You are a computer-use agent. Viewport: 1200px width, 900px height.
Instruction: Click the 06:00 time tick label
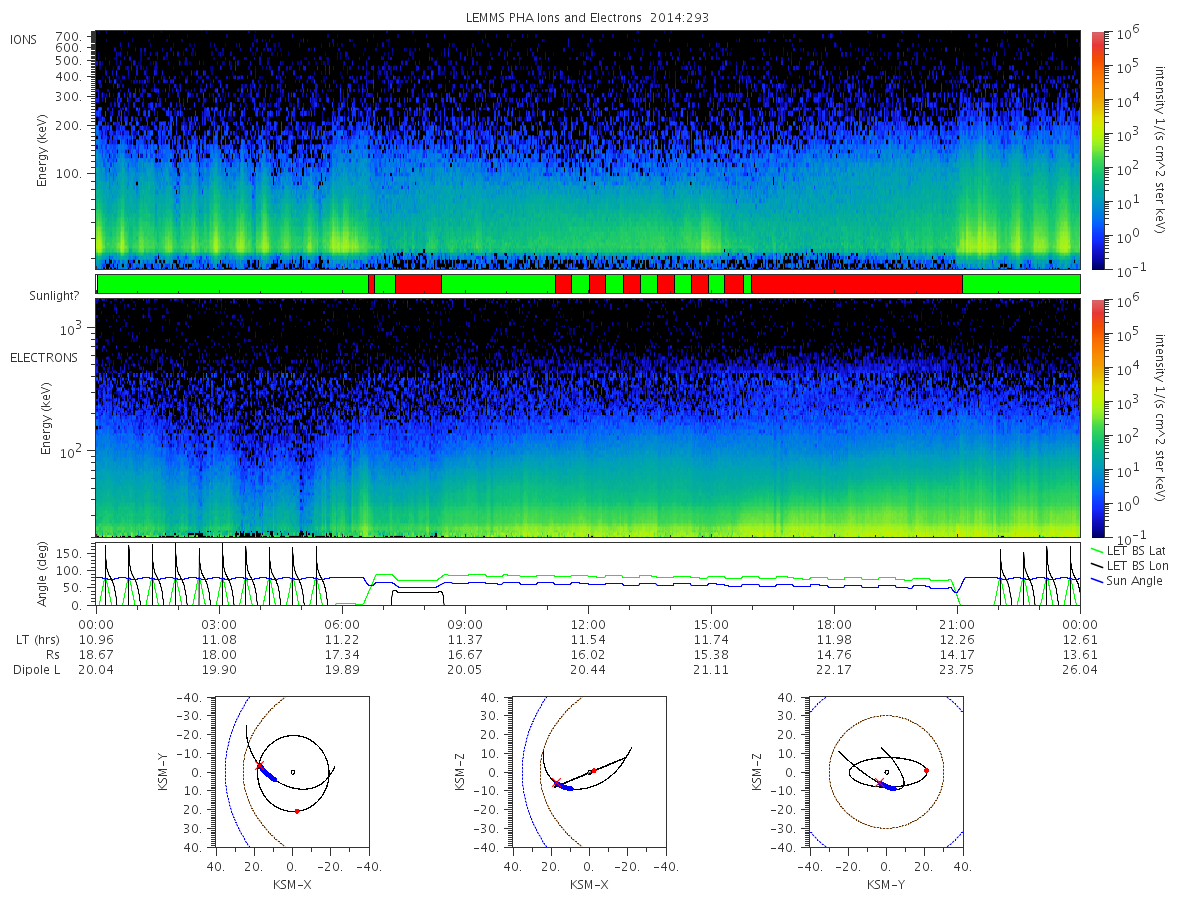pyautogui.click(x=342, y=624)
